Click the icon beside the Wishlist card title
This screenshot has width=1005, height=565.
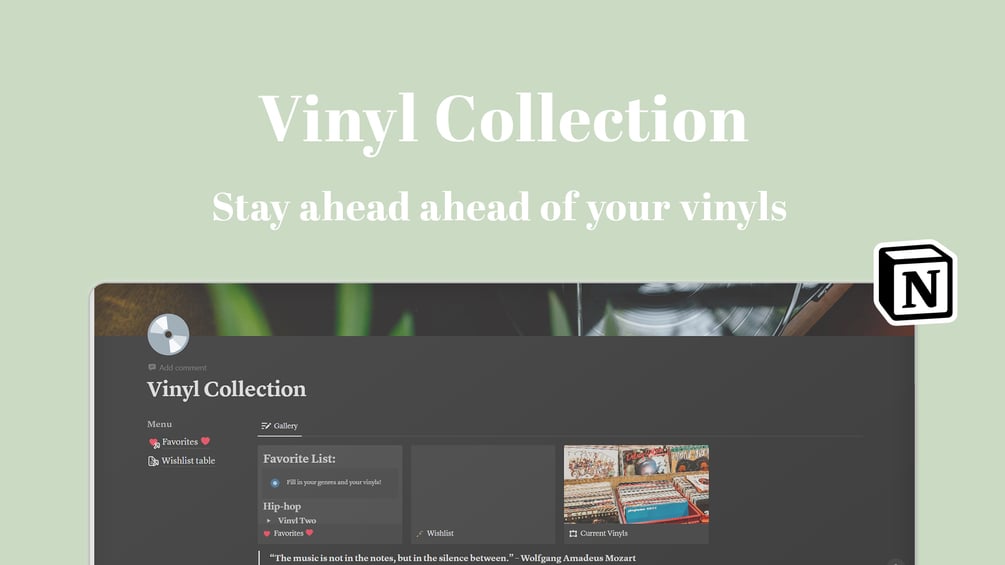(x=420, y=533)
